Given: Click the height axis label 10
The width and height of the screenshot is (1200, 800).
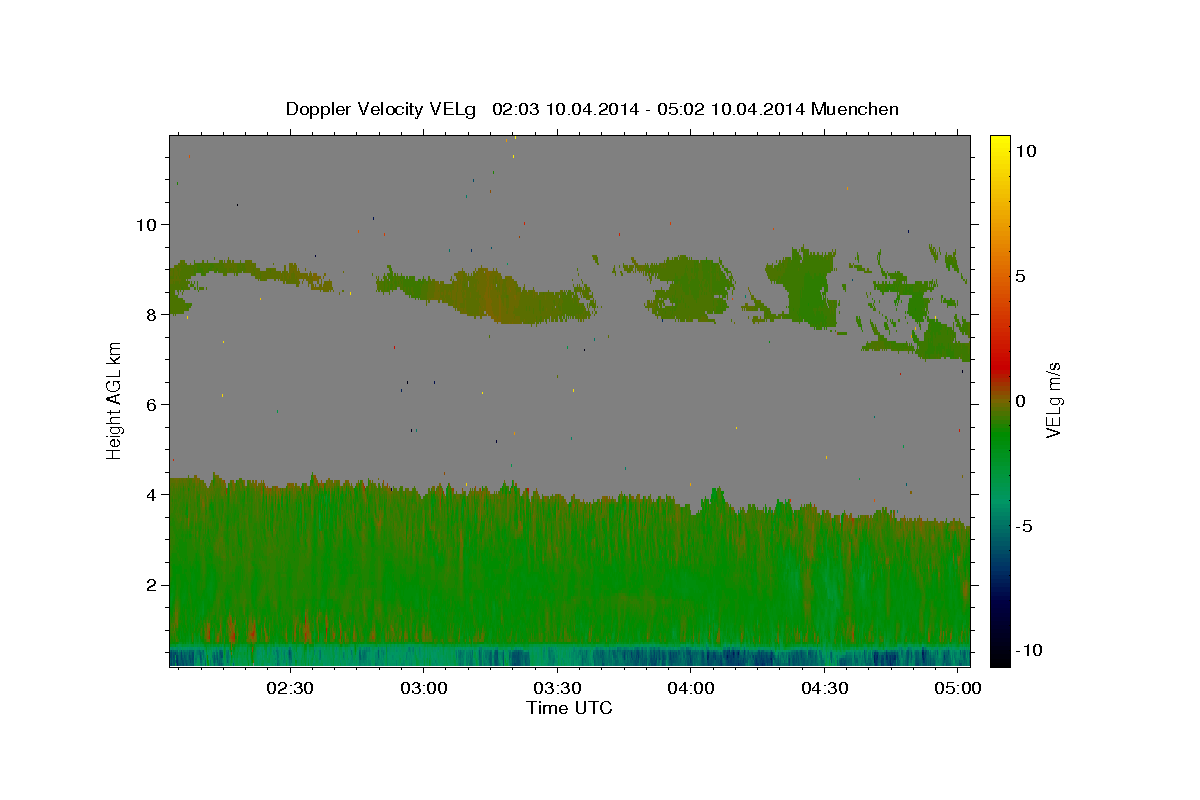Looking at the screenshot, I should point(146,224).
